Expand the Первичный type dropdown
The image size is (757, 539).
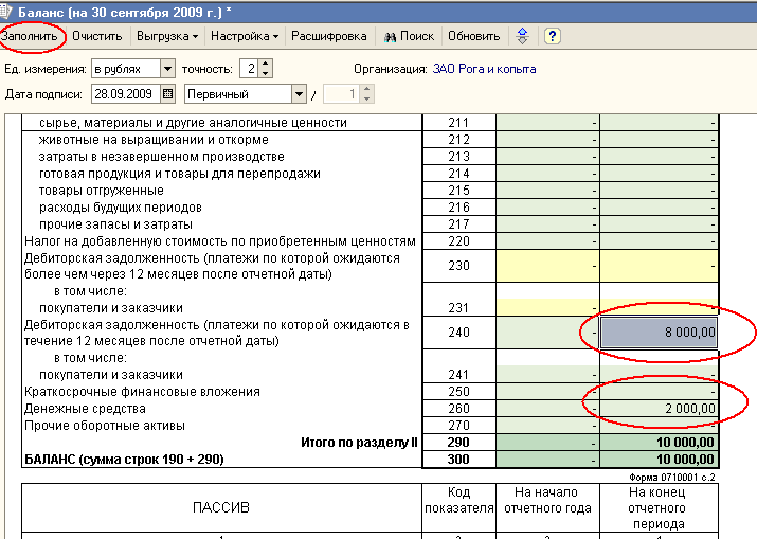point(298,94)
